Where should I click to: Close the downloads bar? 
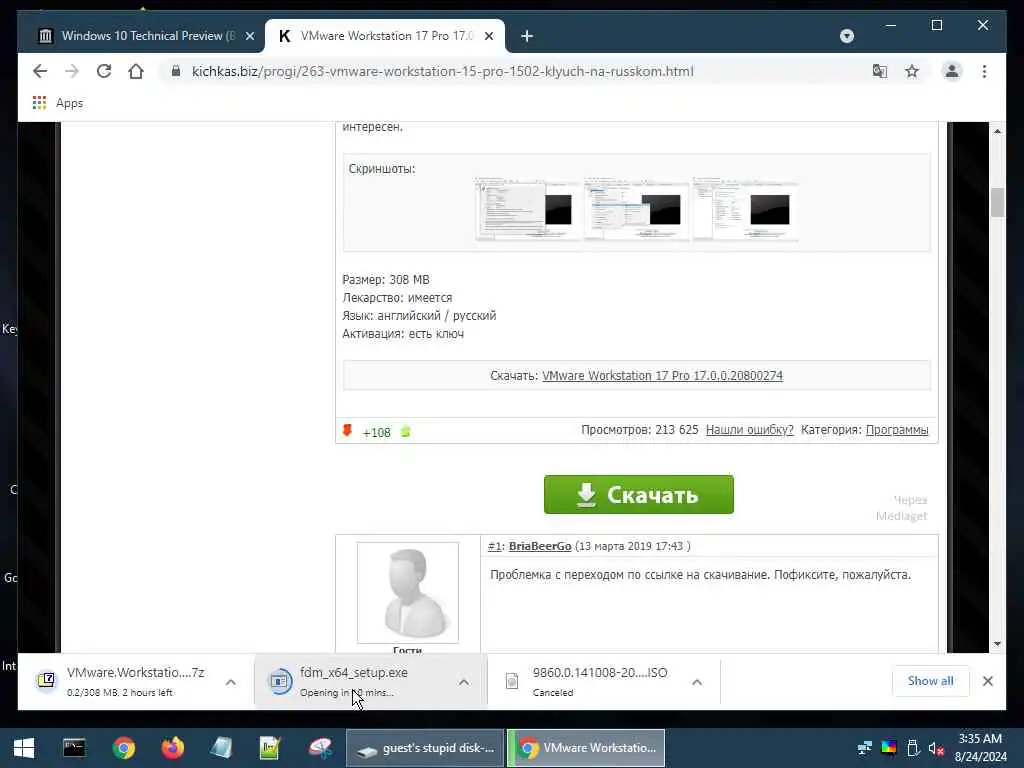coord(987,681)
